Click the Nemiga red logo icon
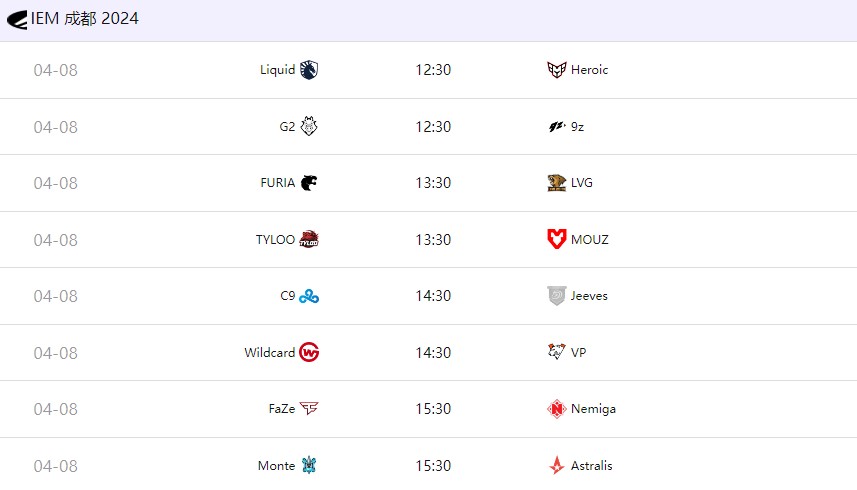 click(x=557, y=409)
